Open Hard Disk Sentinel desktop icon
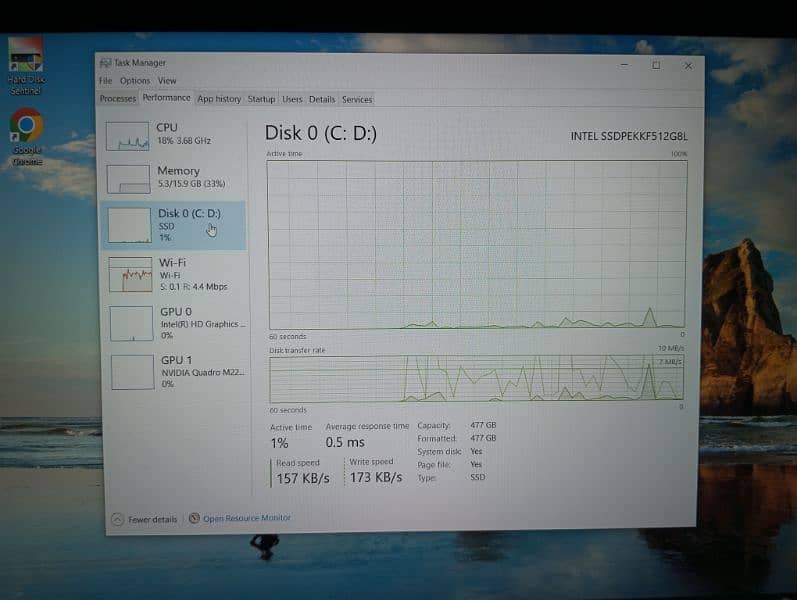The image size is (797, 600). click(x=26, y=65)
